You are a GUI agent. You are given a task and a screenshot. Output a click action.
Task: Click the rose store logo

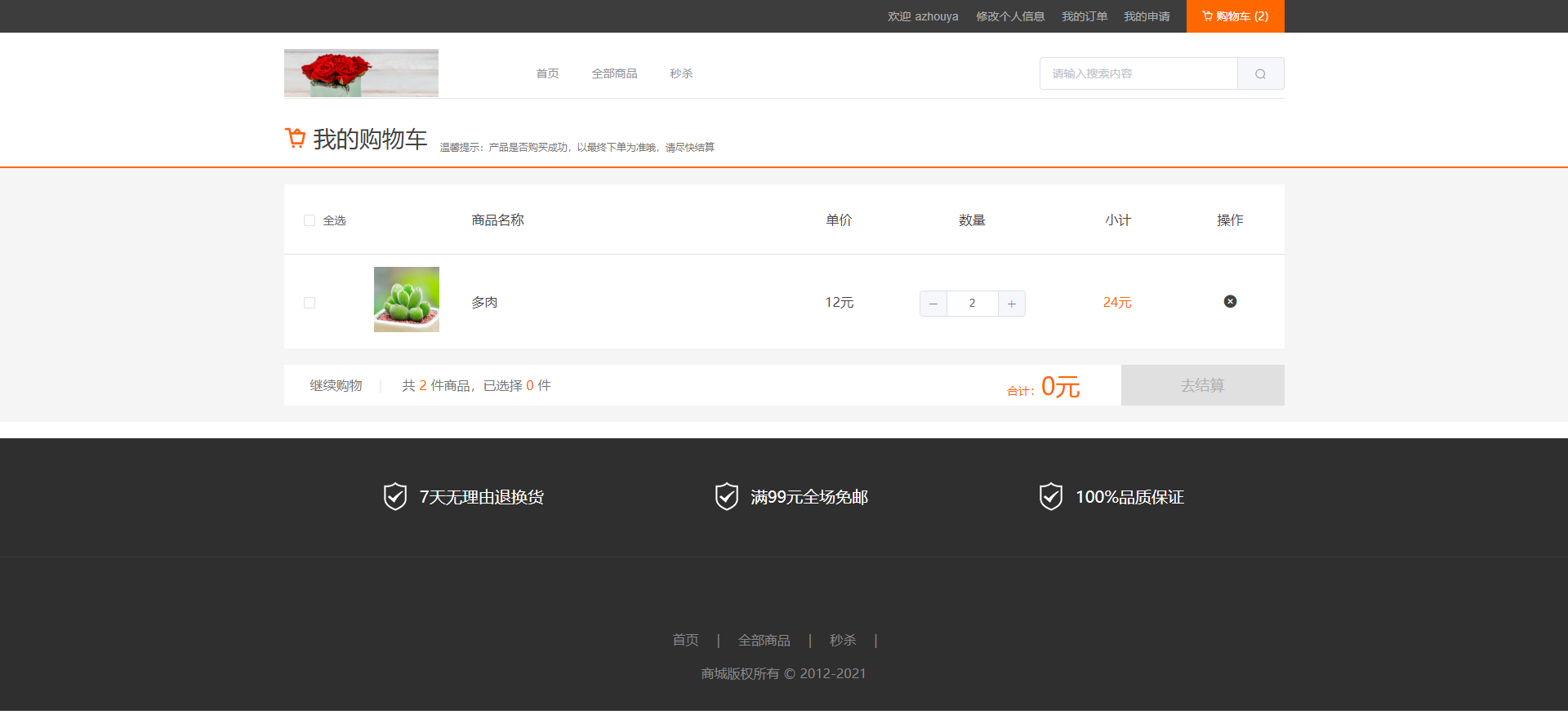(361, 73)
